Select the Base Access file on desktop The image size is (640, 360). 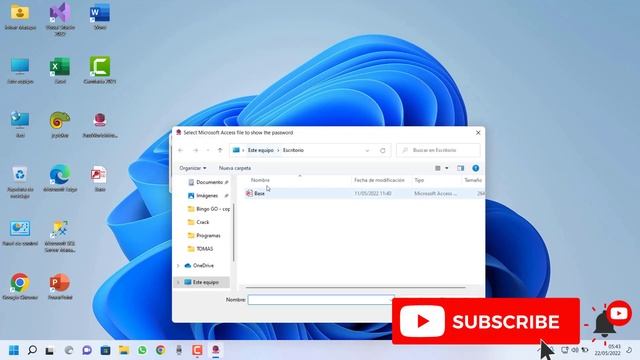99,178
